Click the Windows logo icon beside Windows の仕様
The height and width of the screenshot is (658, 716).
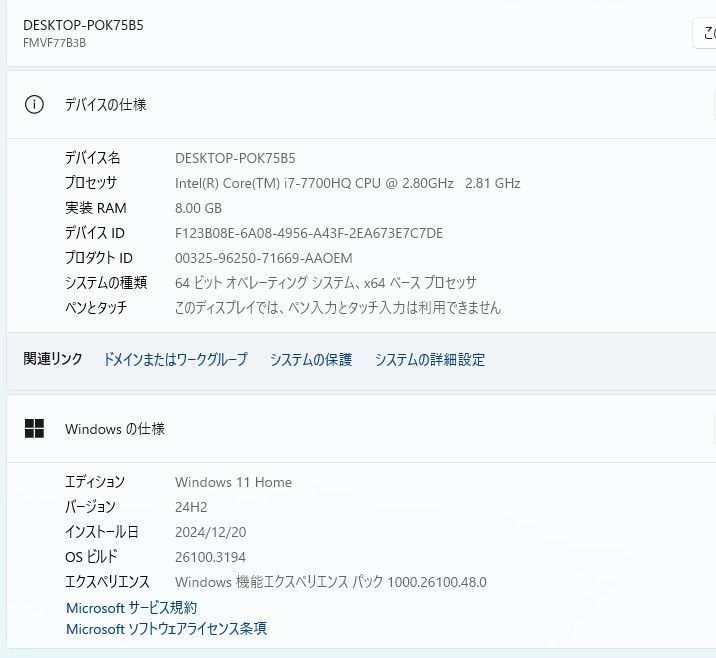pyautogui.click(x=34, y=429)
